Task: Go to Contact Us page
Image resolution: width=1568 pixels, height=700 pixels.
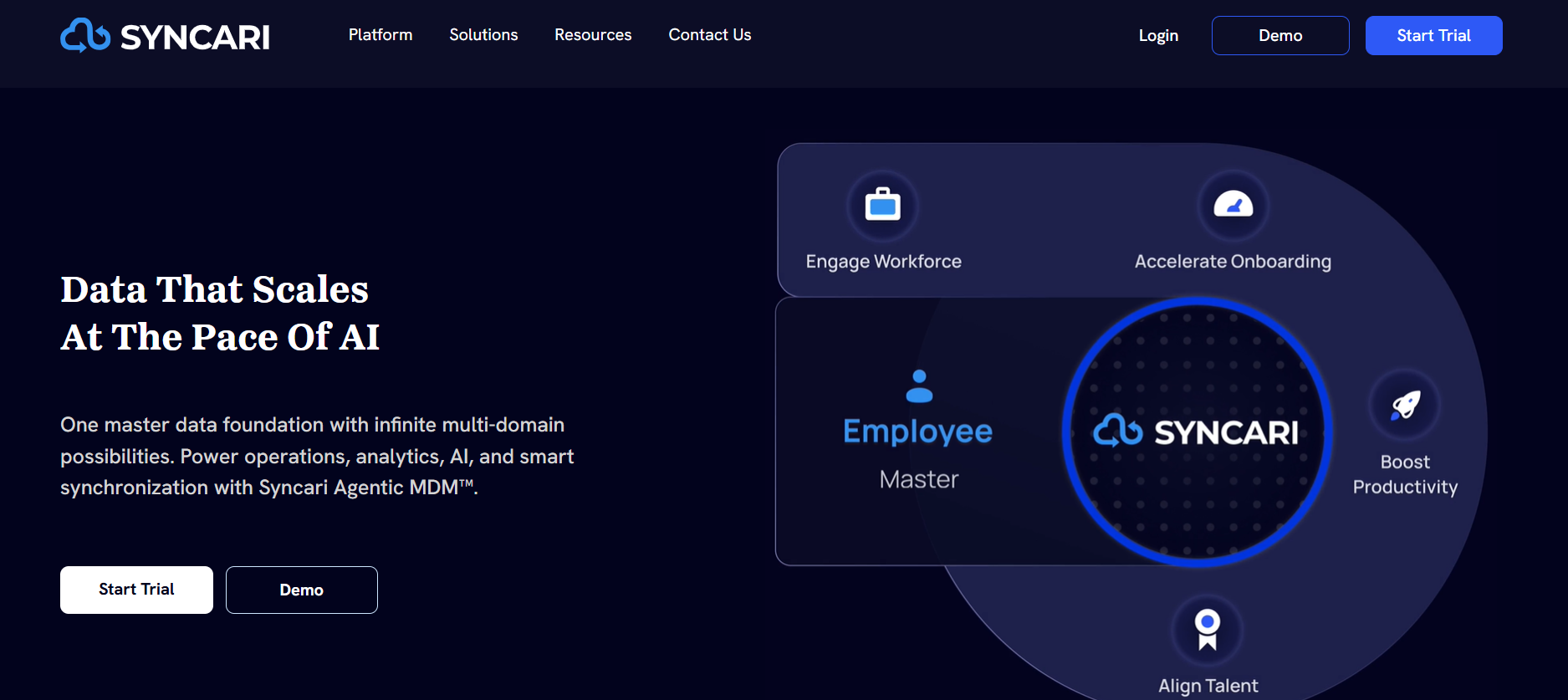Action: (710, 35)
